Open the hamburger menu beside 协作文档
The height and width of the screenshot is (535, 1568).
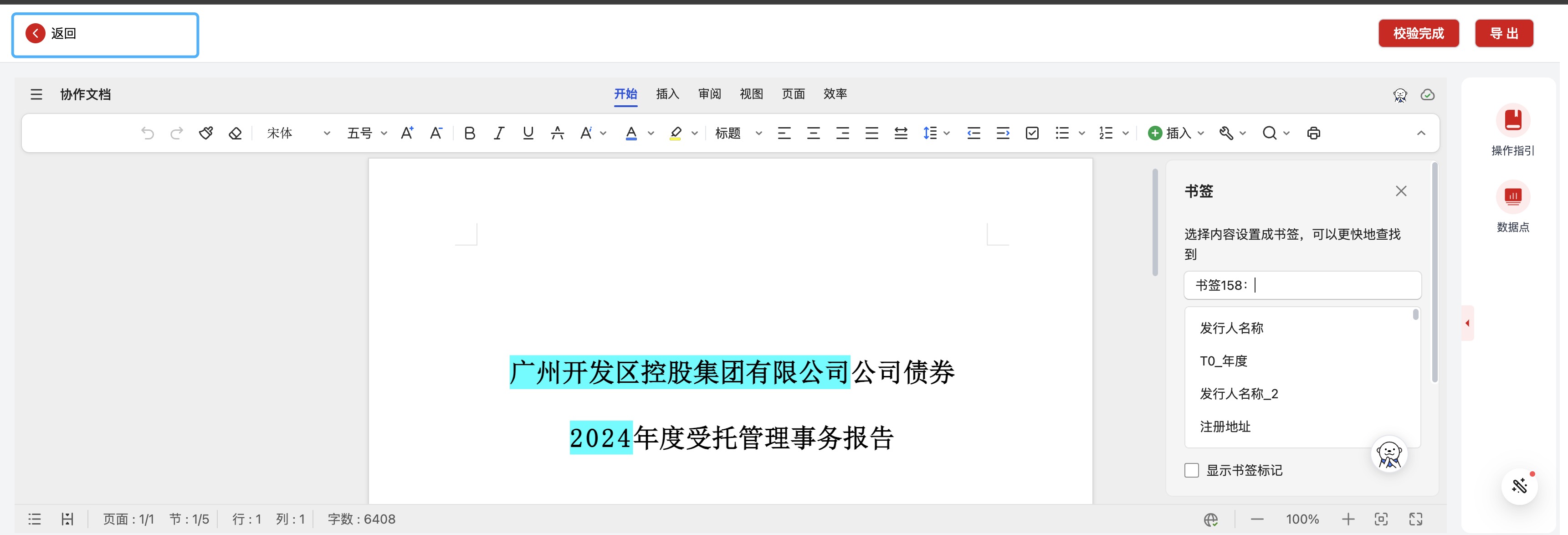pos(36,94)
